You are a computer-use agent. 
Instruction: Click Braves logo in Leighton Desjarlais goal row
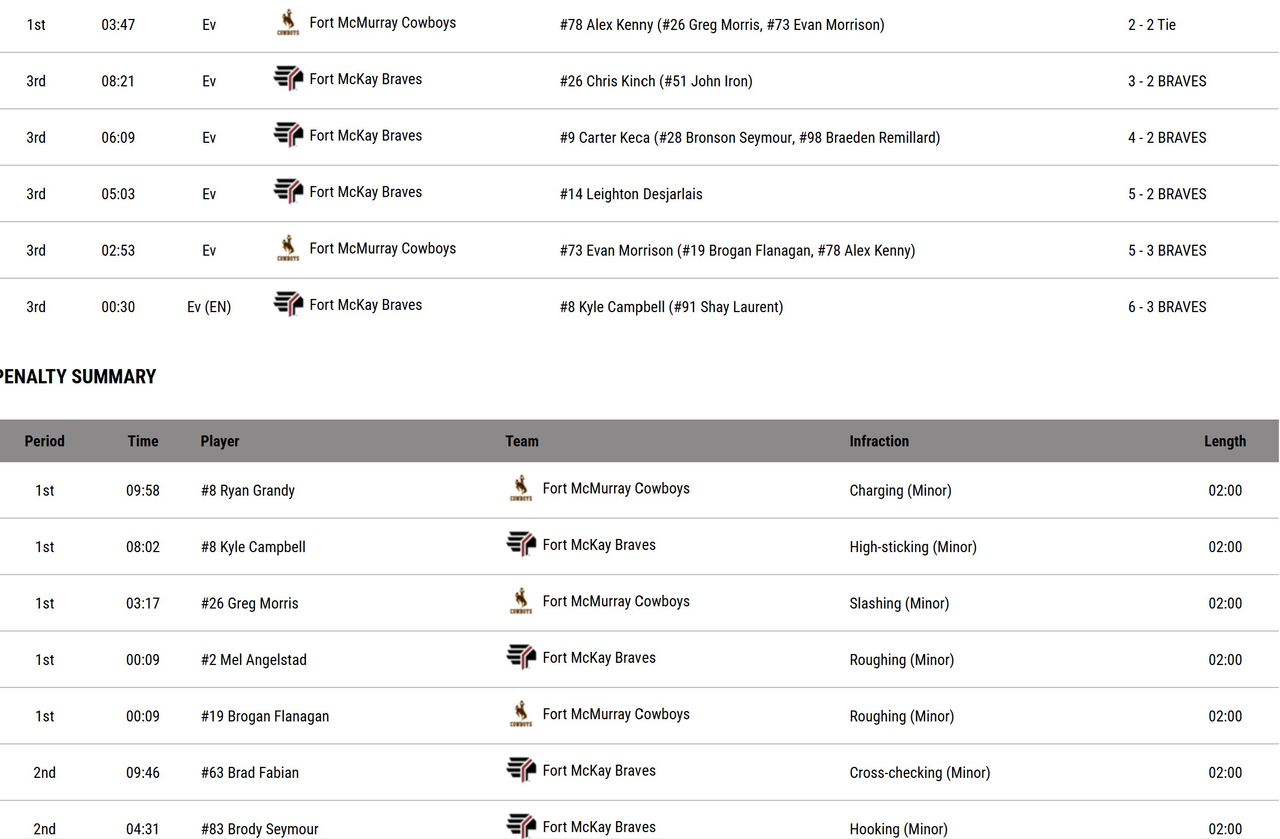click(x=288, y=192)
